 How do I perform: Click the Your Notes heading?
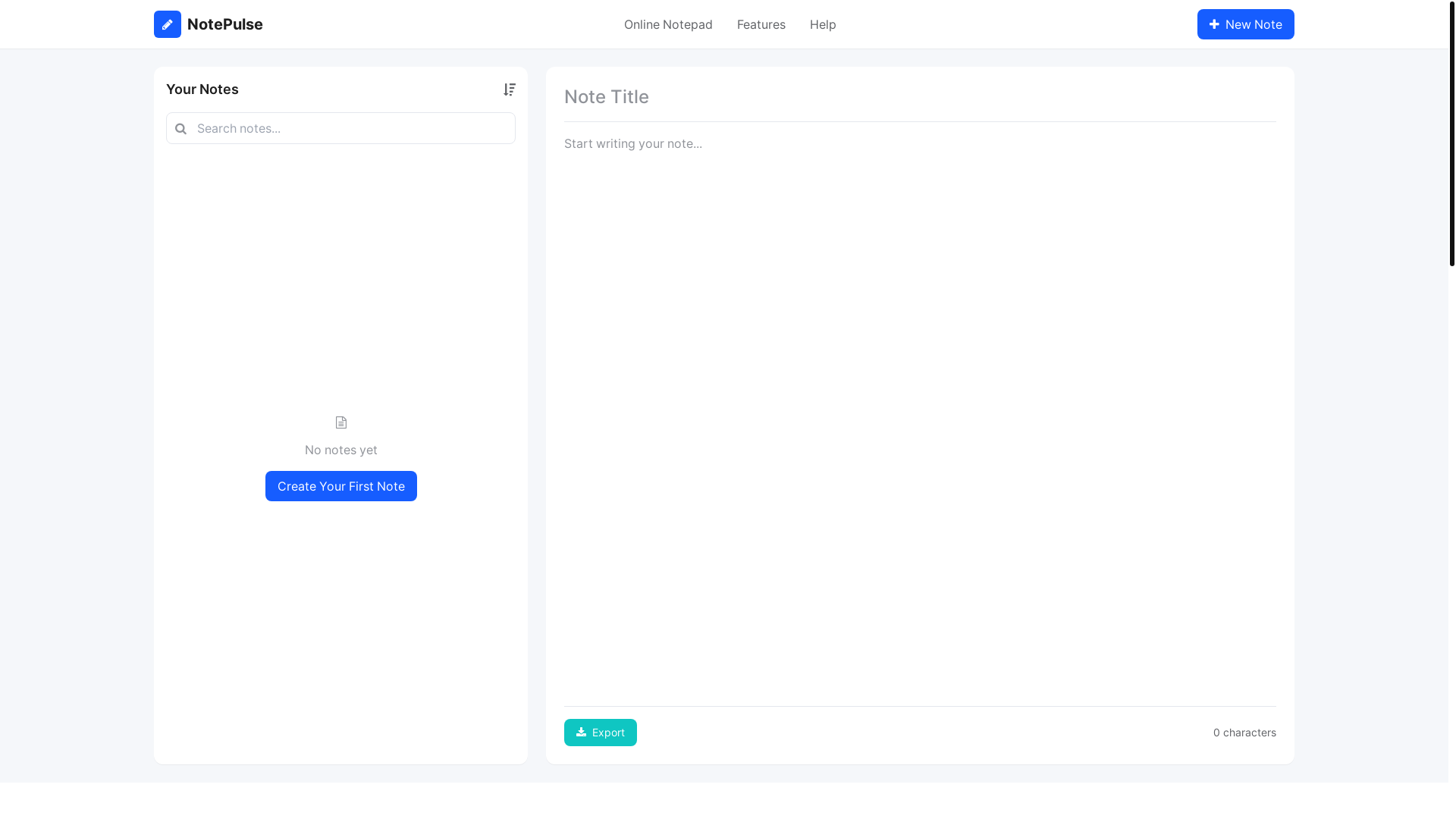[x=202, y=89]
